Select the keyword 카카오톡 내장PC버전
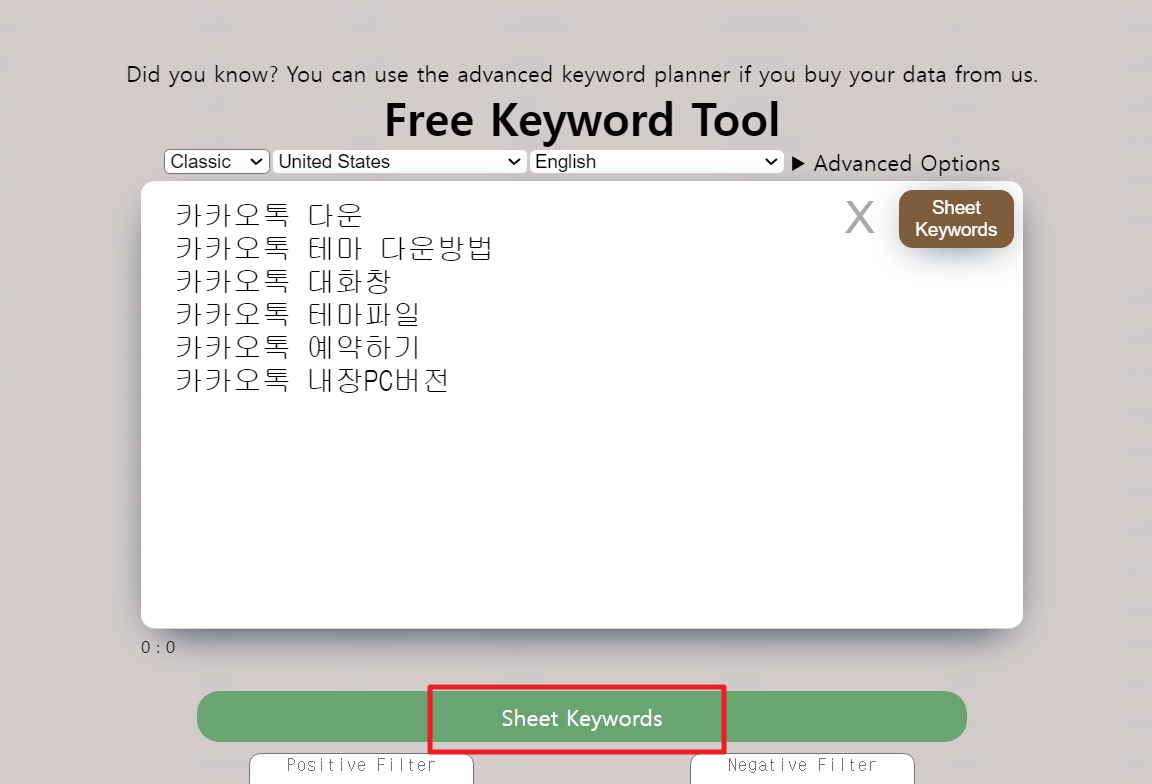Viewport: 1152px width, 784px height. pos(311,380)
